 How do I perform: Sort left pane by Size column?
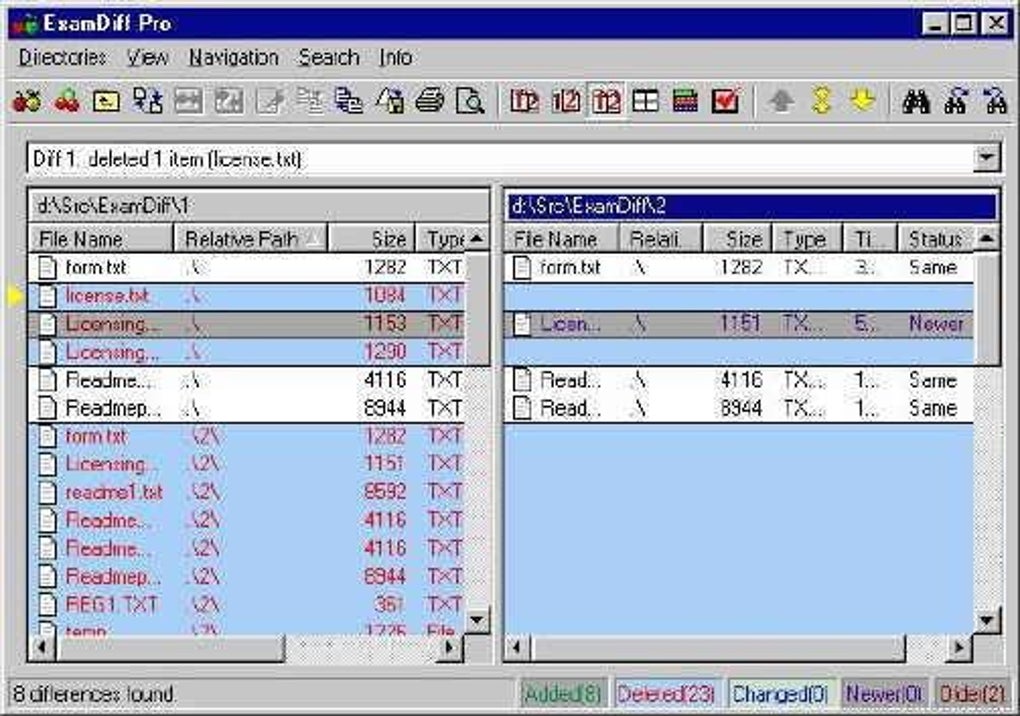pyautogui.click(x=371, y=239)
